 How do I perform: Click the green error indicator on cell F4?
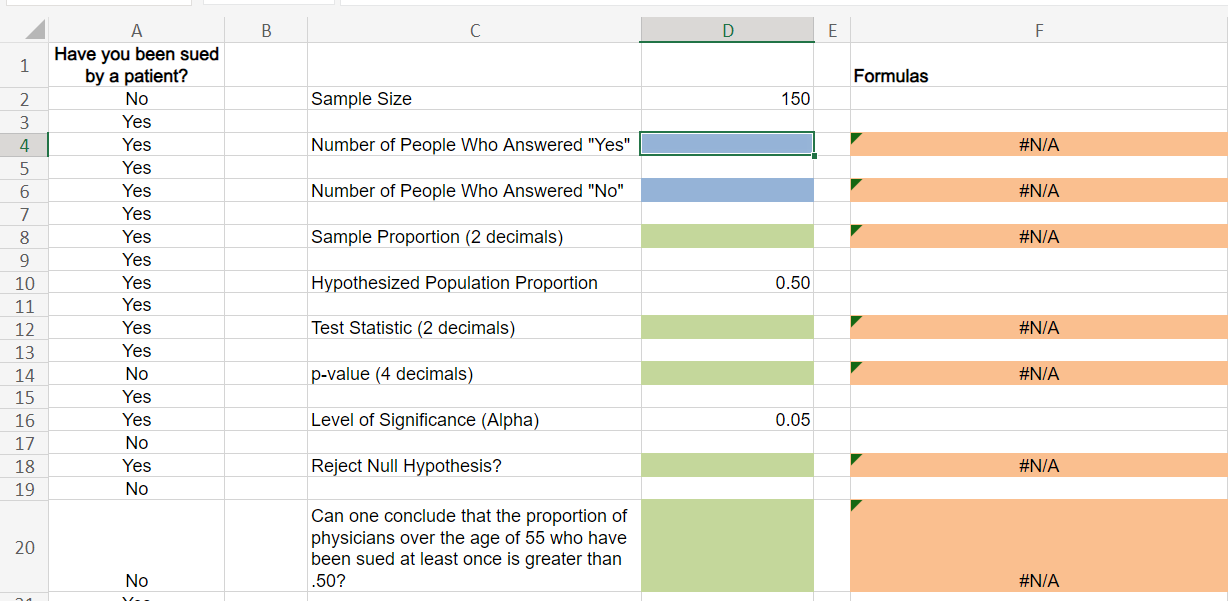(x=855, y=137)
